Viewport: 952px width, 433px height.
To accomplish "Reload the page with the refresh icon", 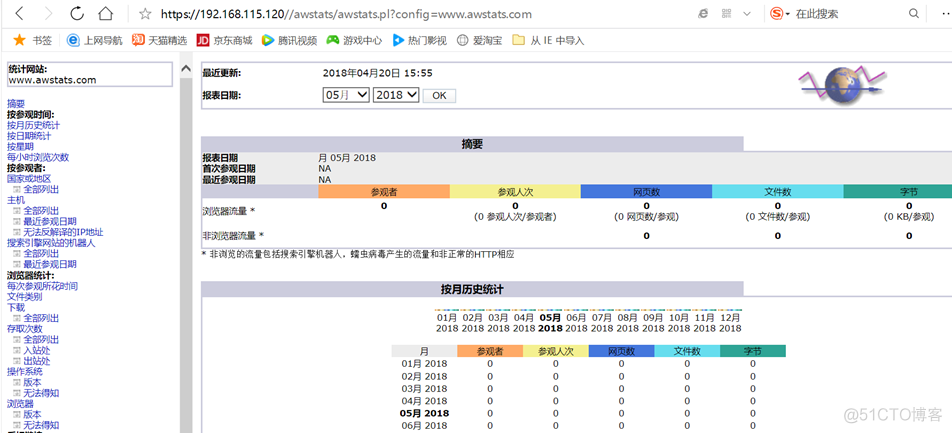I will tap(77, 13).
